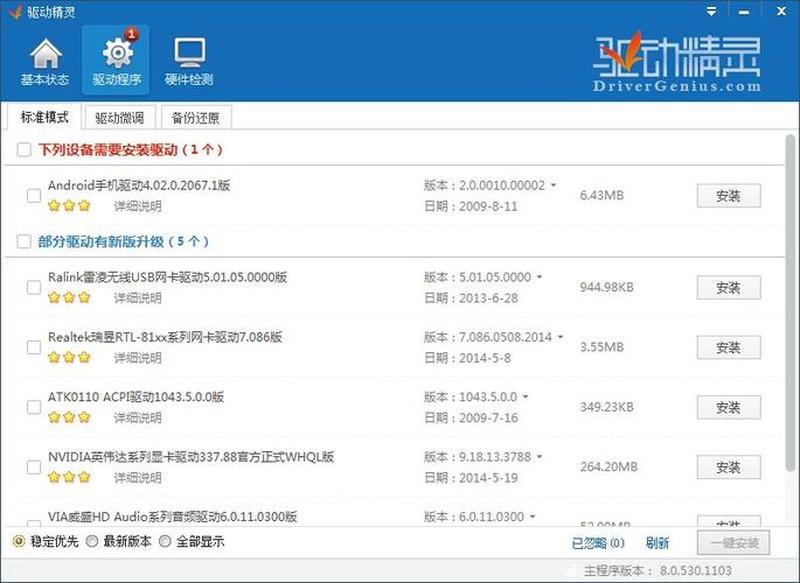Image resolution: width=800 pixels, height=583 pixels.
Task: Switch to the 驱动微调 tab
Action: click(119, 118)
